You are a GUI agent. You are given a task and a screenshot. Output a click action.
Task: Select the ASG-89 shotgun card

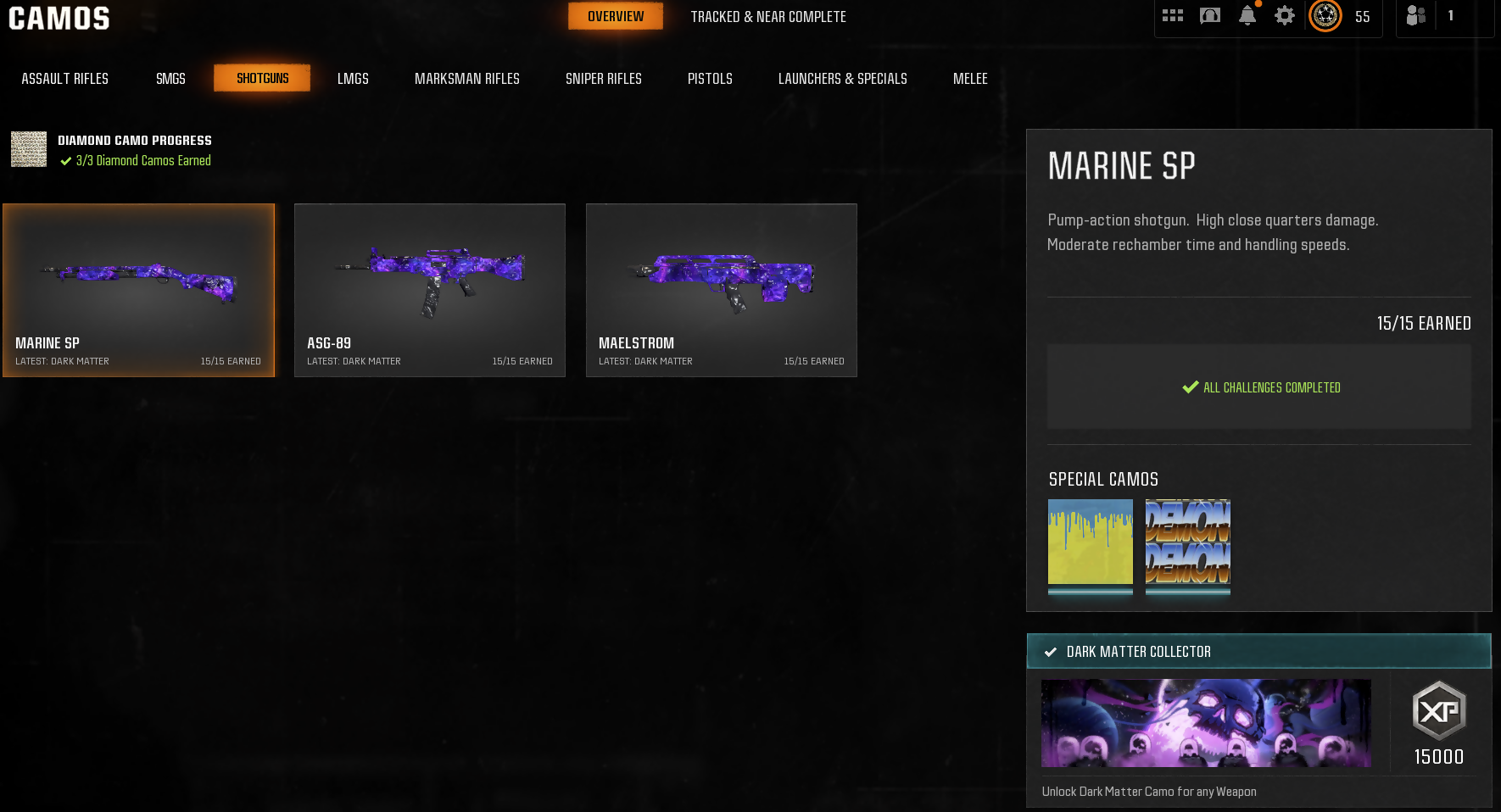(x=430, y=290)
